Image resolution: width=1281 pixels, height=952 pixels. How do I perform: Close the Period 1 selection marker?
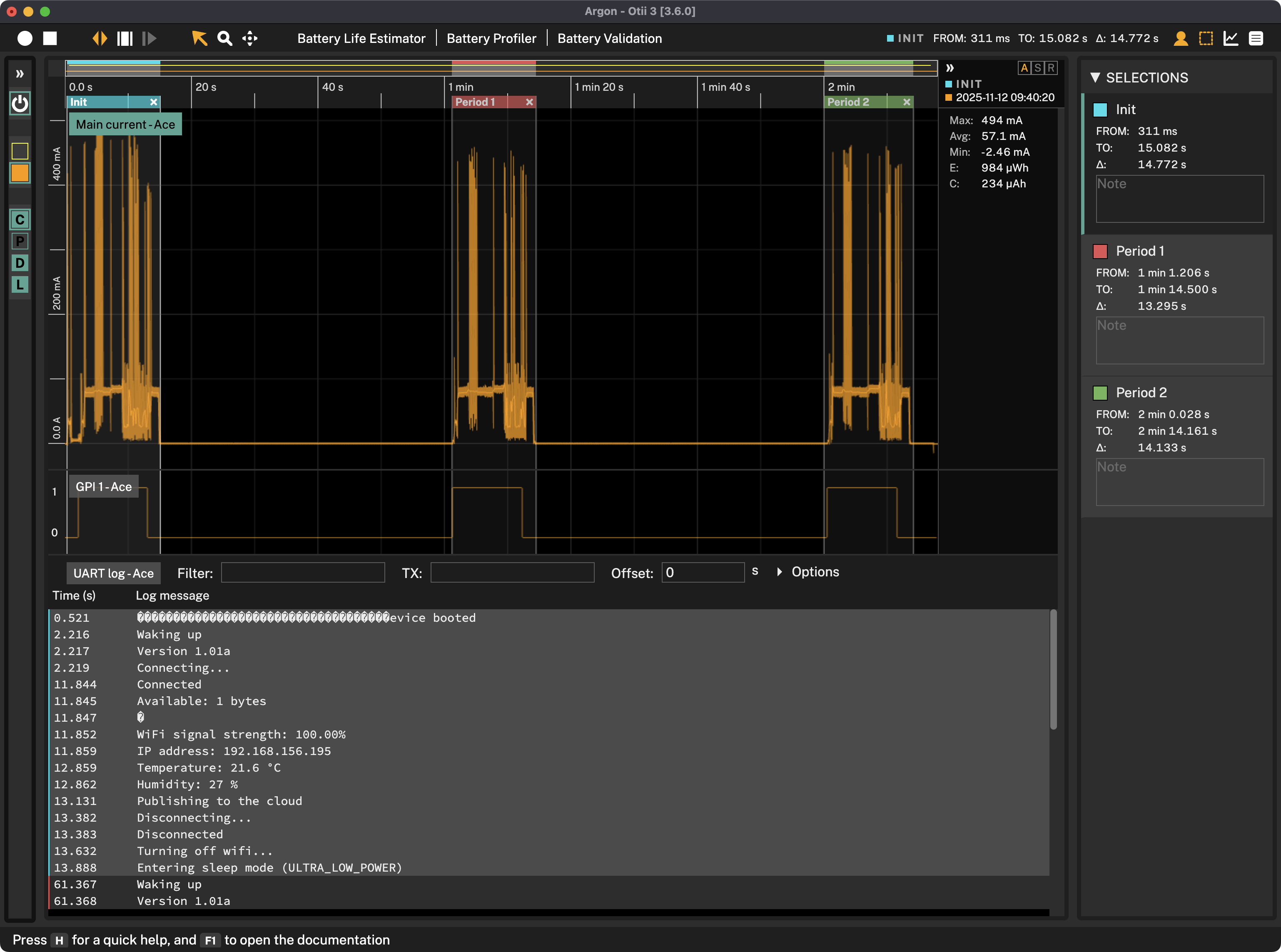click(529, 102)
